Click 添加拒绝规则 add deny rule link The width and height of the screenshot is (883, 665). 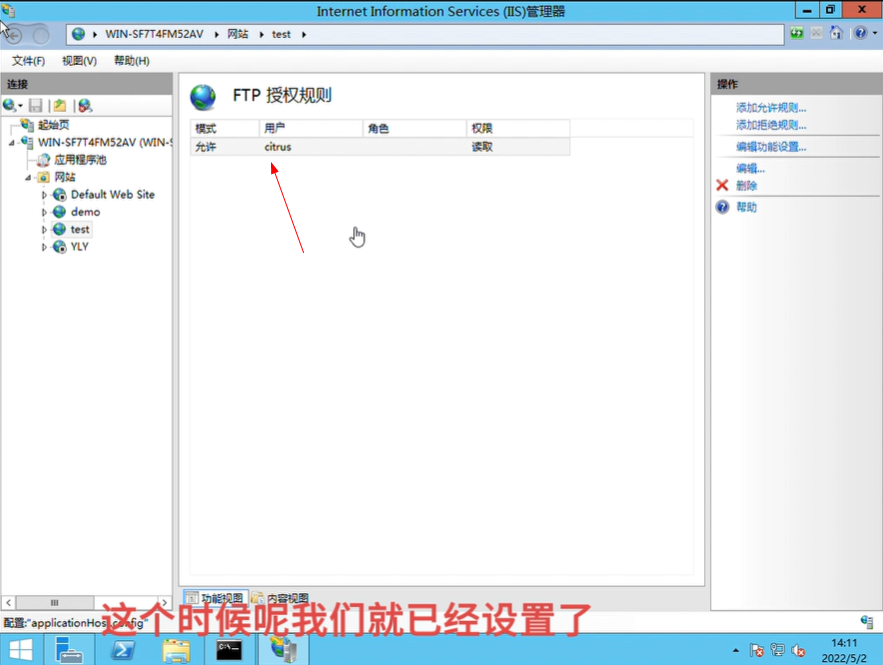pos(771,125)
